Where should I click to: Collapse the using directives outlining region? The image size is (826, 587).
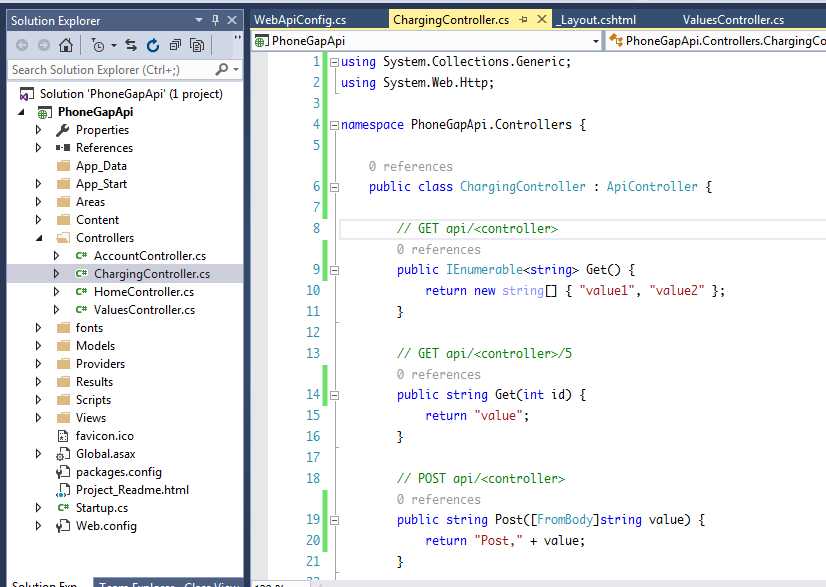tap(334, 62)
